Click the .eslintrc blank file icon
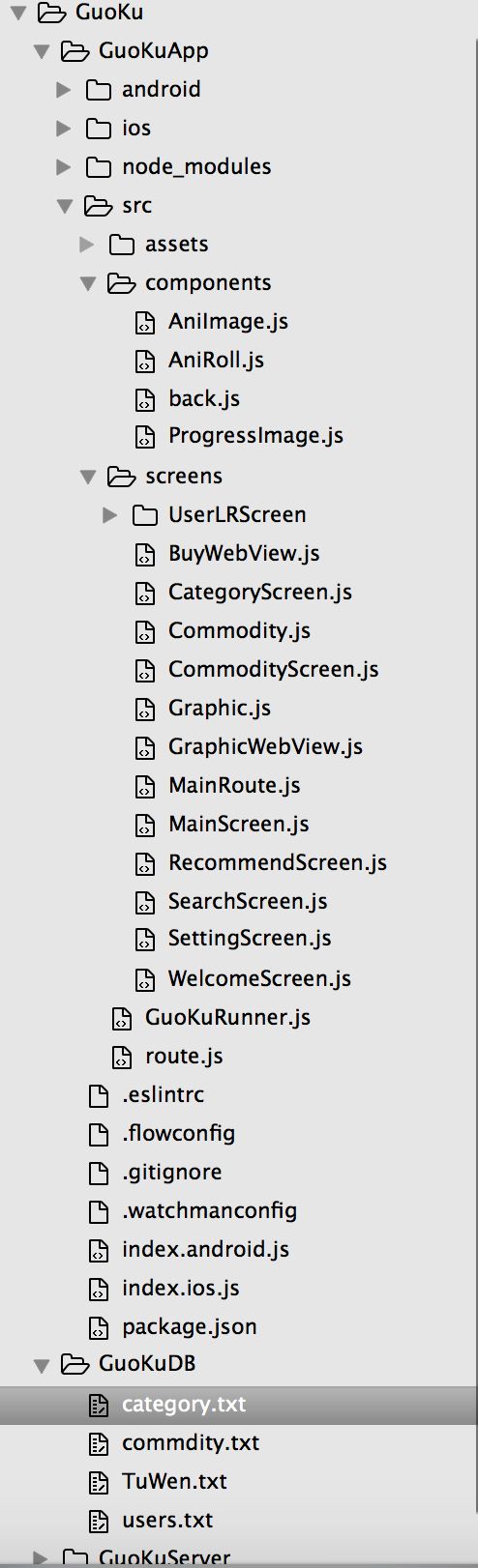 [x=98, y=1095]
